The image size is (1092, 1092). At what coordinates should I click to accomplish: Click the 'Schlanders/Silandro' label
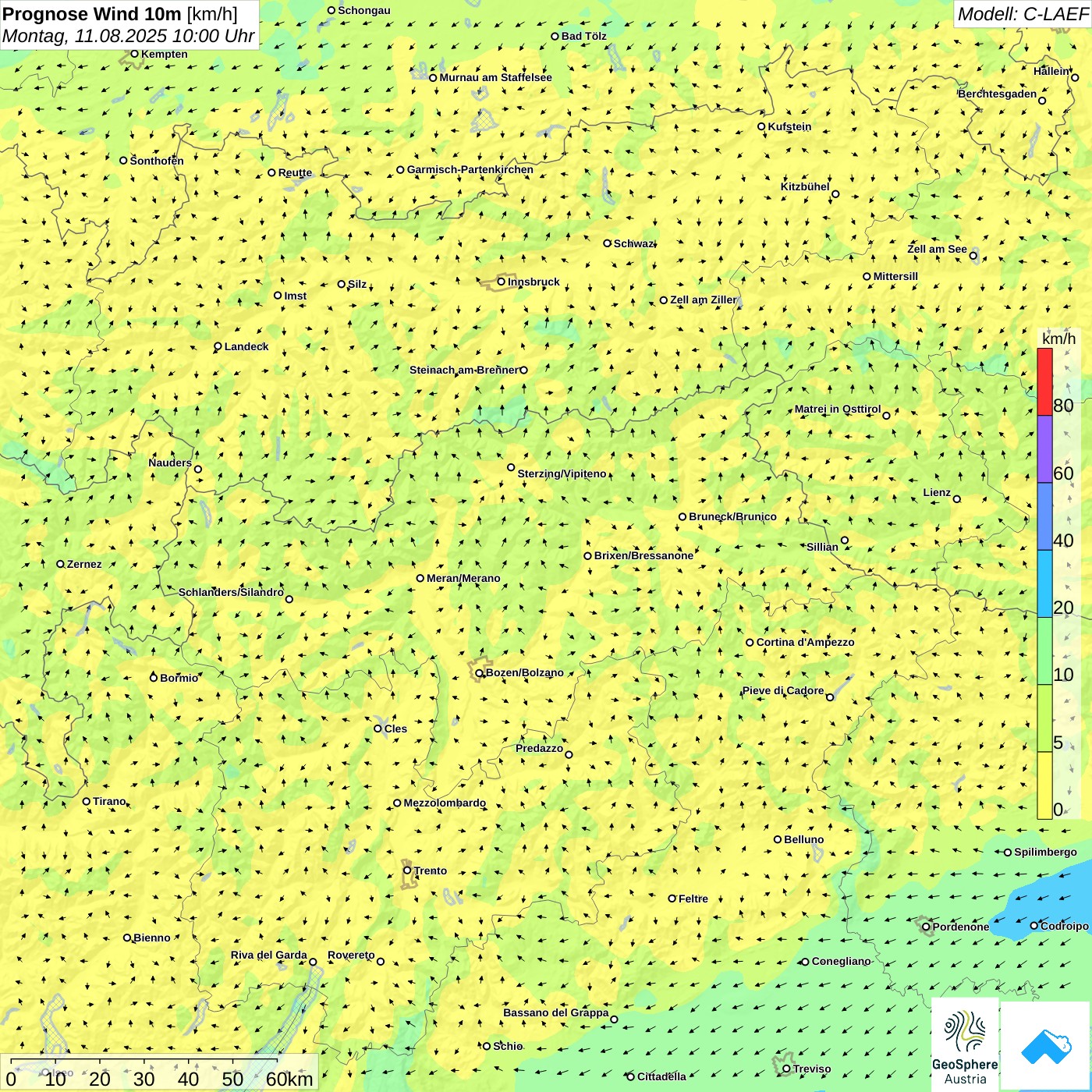point(231,592)
